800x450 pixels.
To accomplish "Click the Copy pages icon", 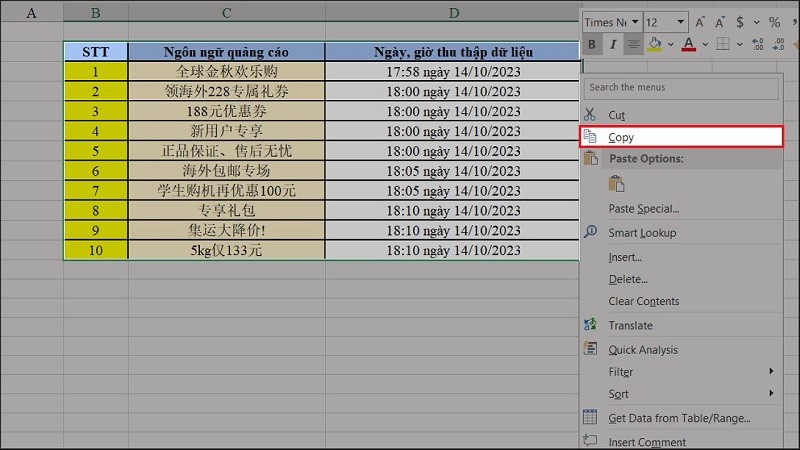I will (590, 136).
